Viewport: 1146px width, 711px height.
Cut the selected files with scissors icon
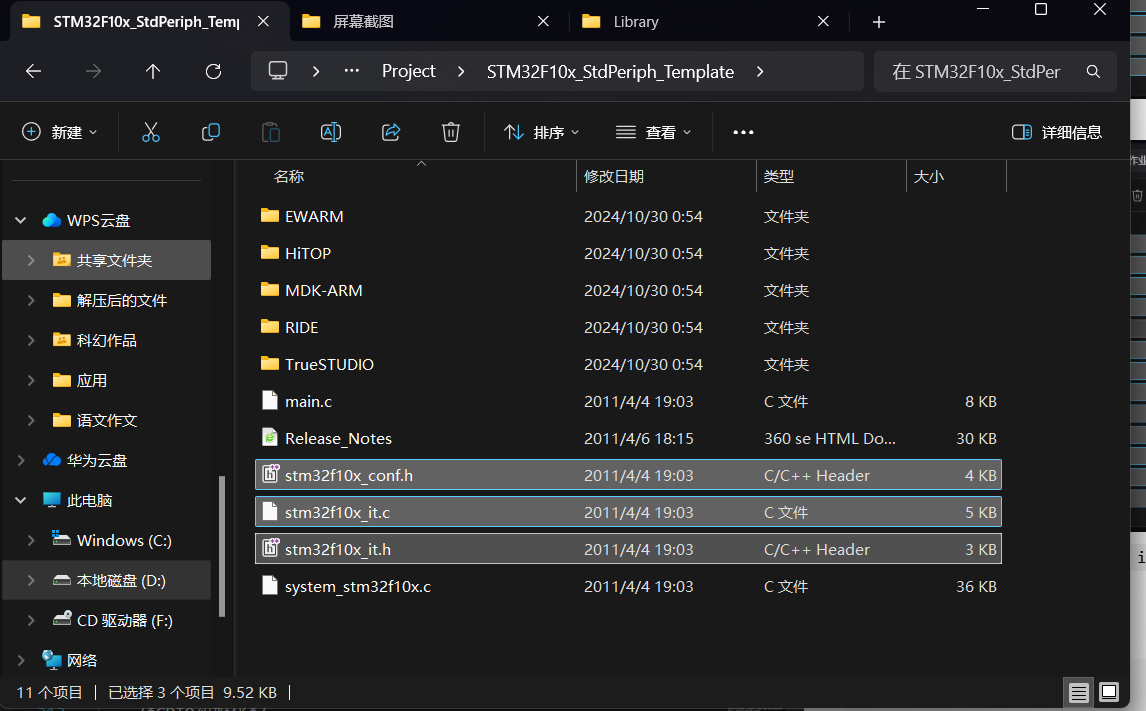pyautogui.click(x=151, y=132)
